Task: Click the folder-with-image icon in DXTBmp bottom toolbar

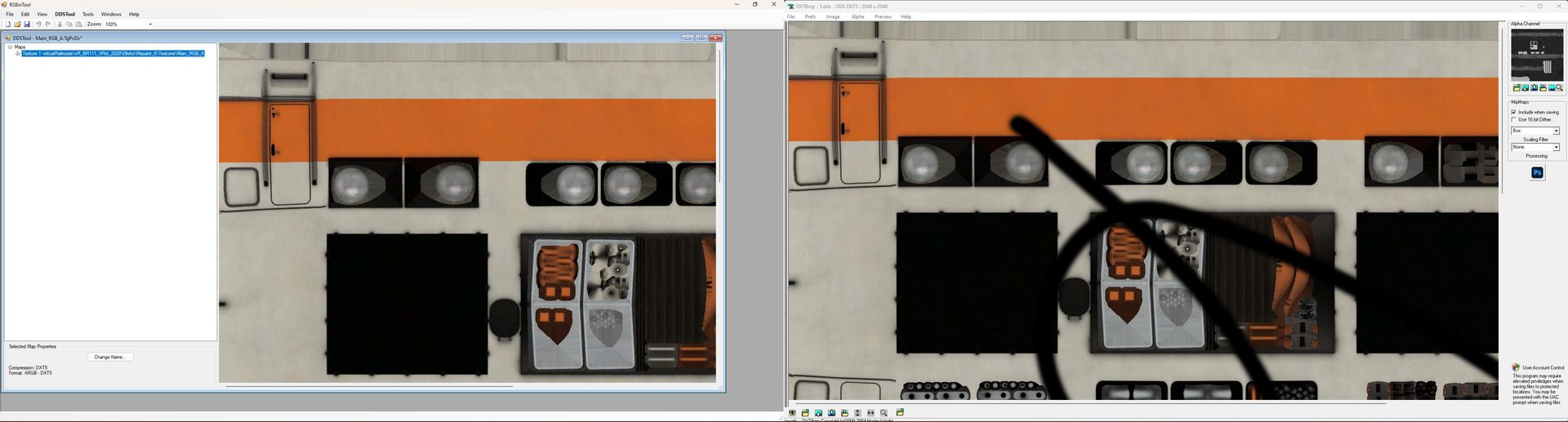Action: point(844,413)
